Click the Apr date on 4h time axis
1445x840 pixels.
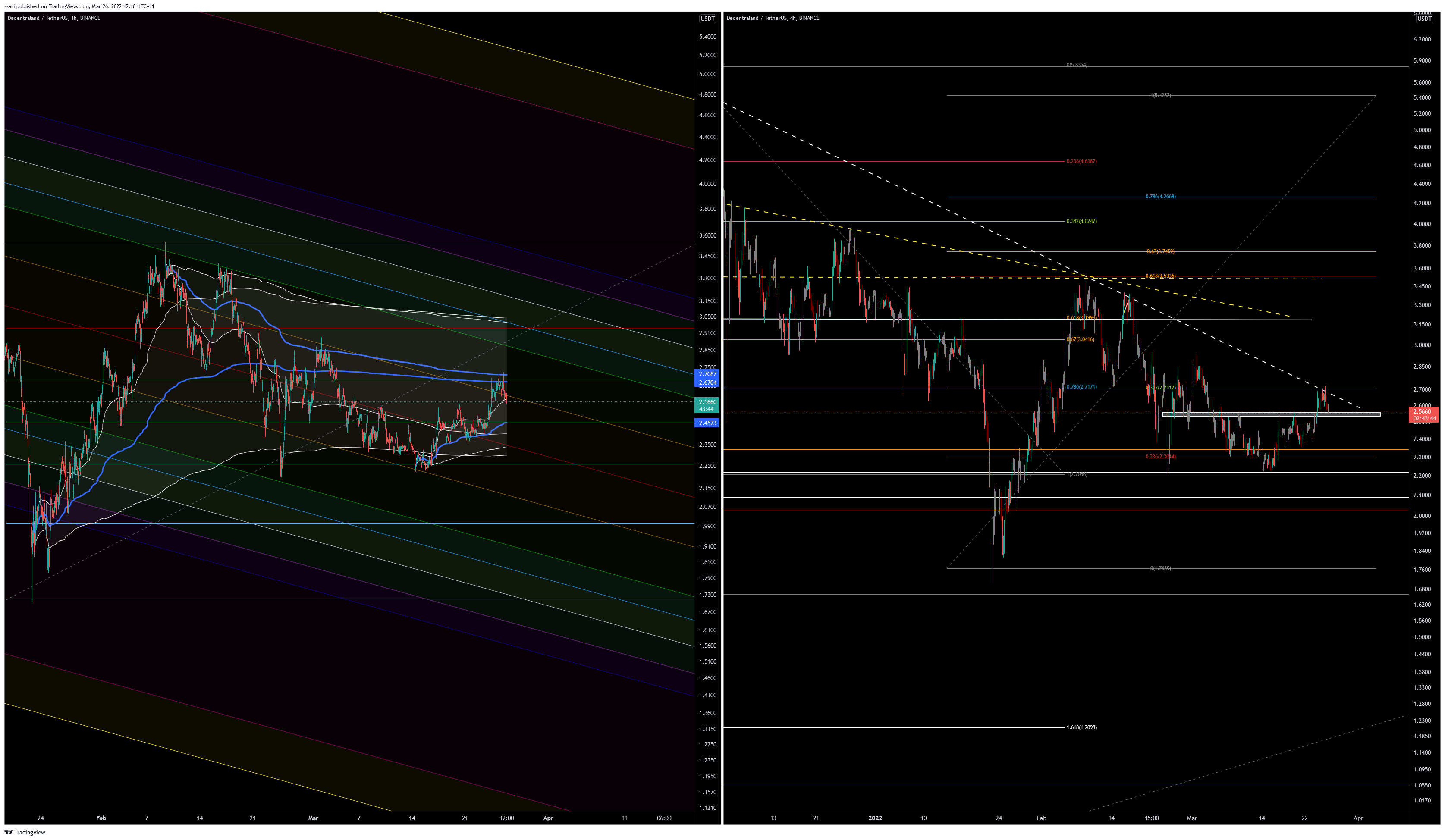[1358, 818]
